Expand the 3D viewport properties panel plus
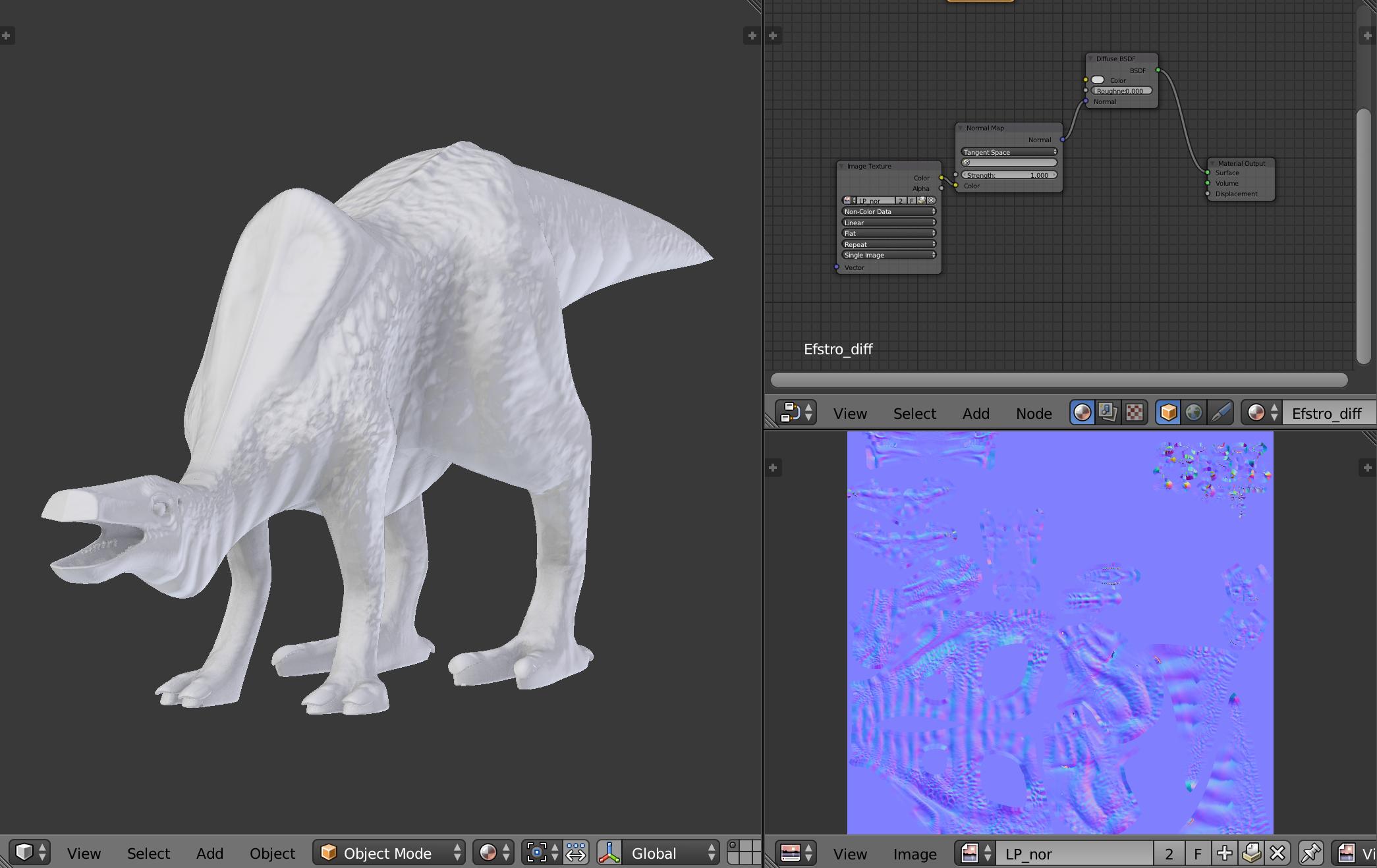Image resolution: width=1377 pixels, height=868 pixels. click(752, 36)
